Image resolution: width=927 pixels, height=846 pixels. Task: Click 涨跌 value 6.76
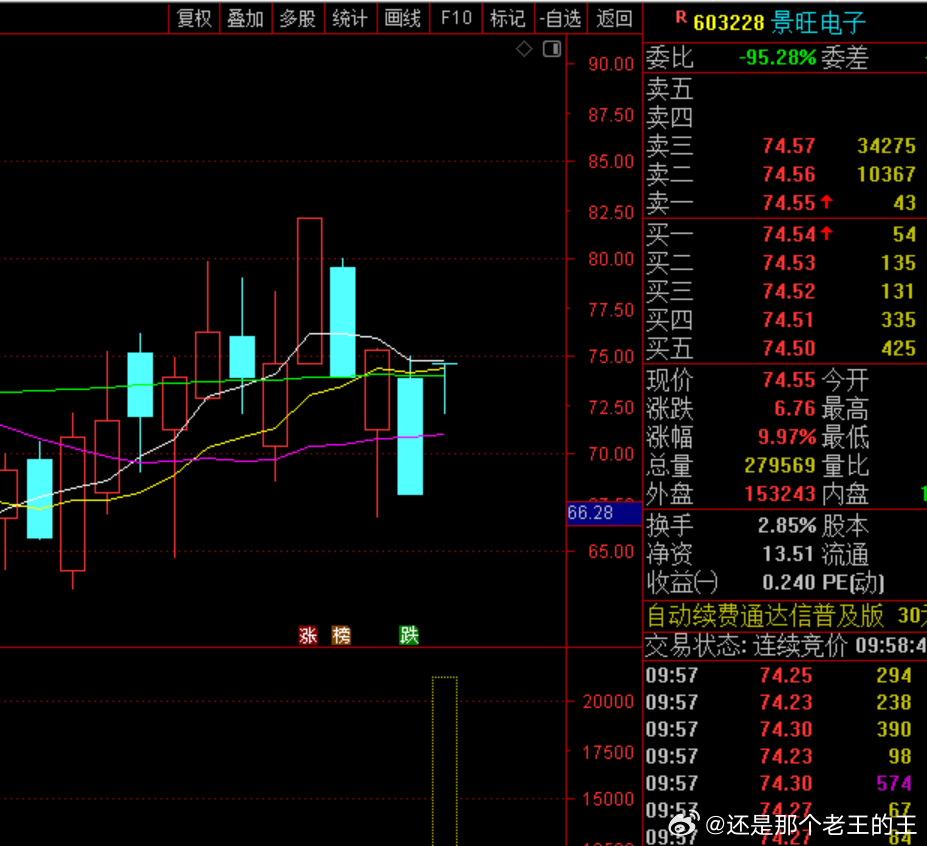tap(795, 408)
